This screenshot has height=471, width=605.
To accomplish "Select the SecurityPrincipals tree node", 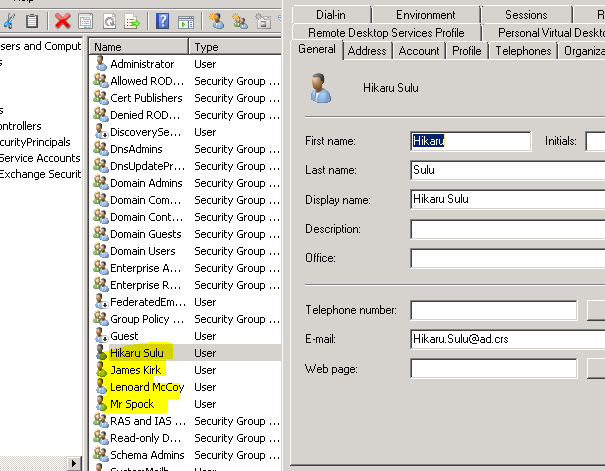I will tap(35, 142).
